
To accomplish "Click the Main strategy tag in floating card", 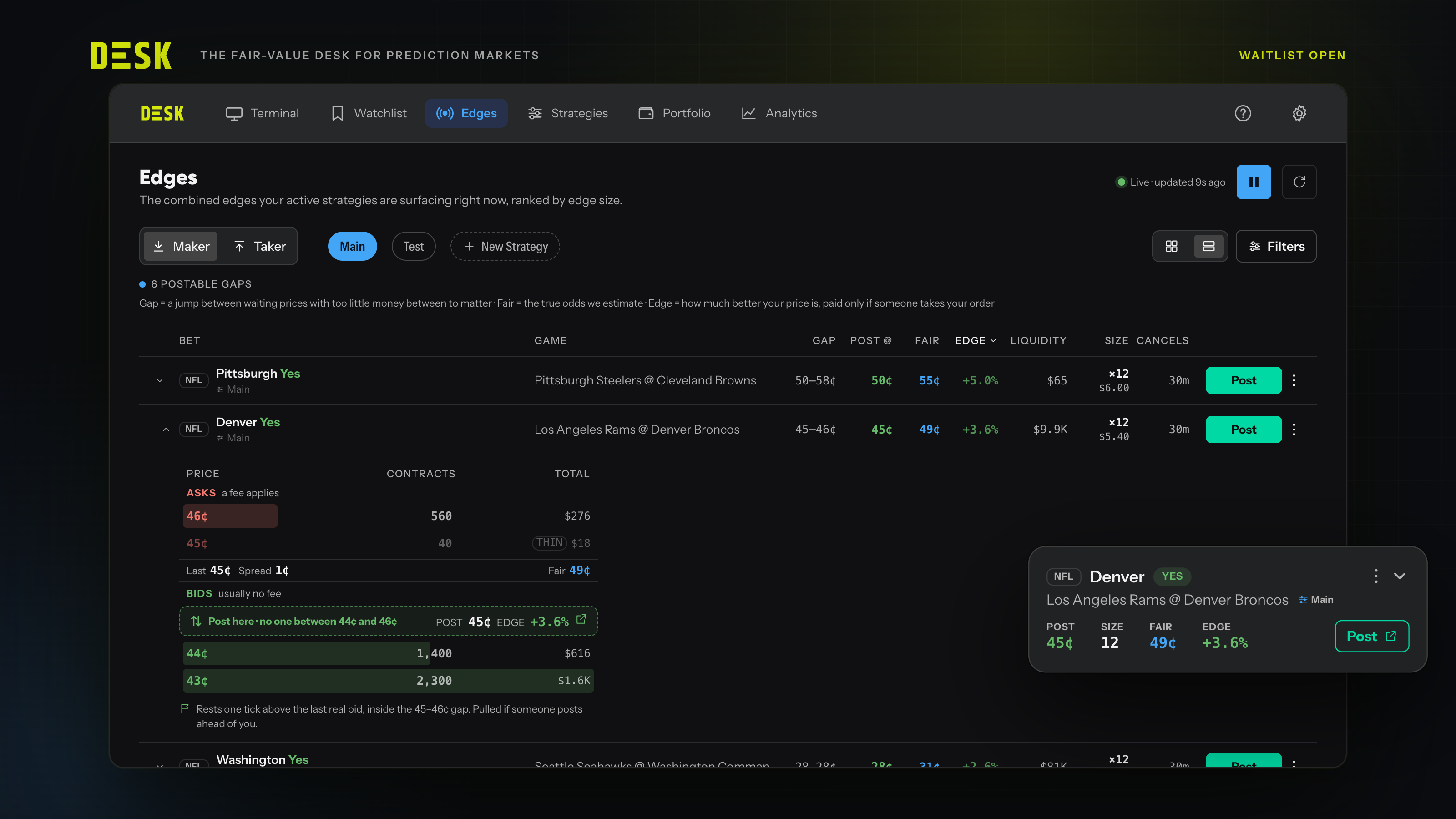I will 1316,600.
